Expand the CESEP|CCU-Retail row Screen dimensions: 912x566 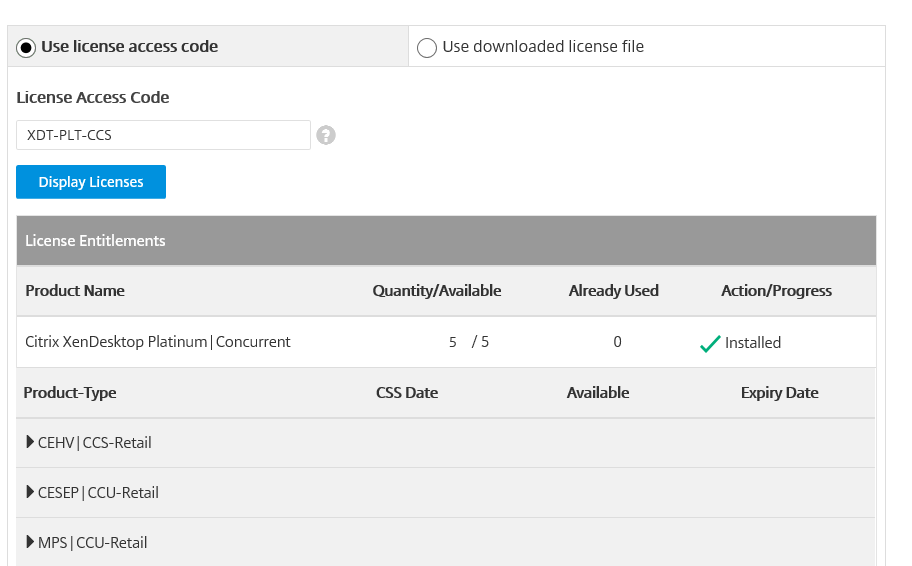pyautogui.click(x=30, y=492)
